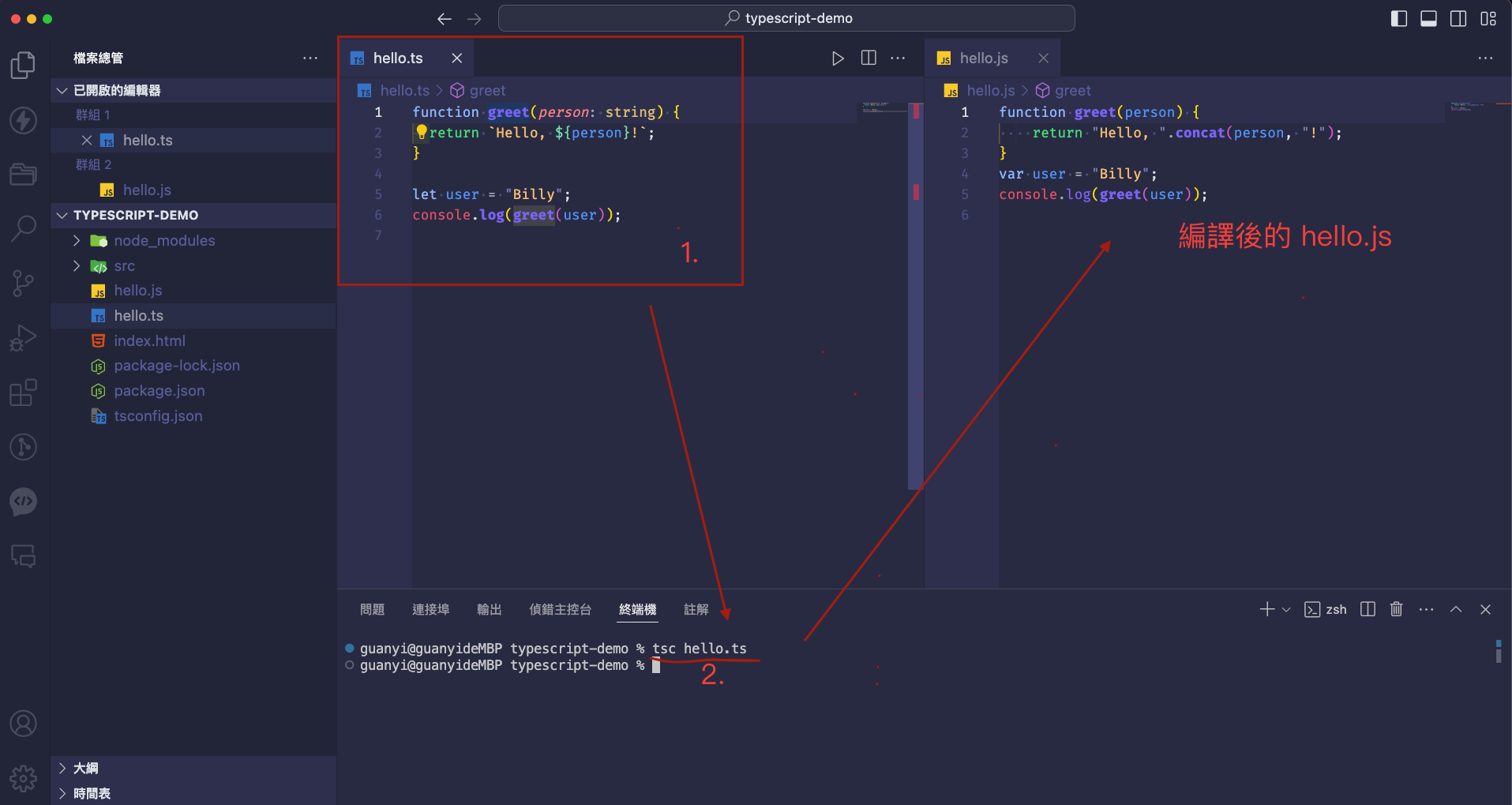Open the customize layout control
This screenshot has width=1512, height=805.
(x=1488, y=18)
